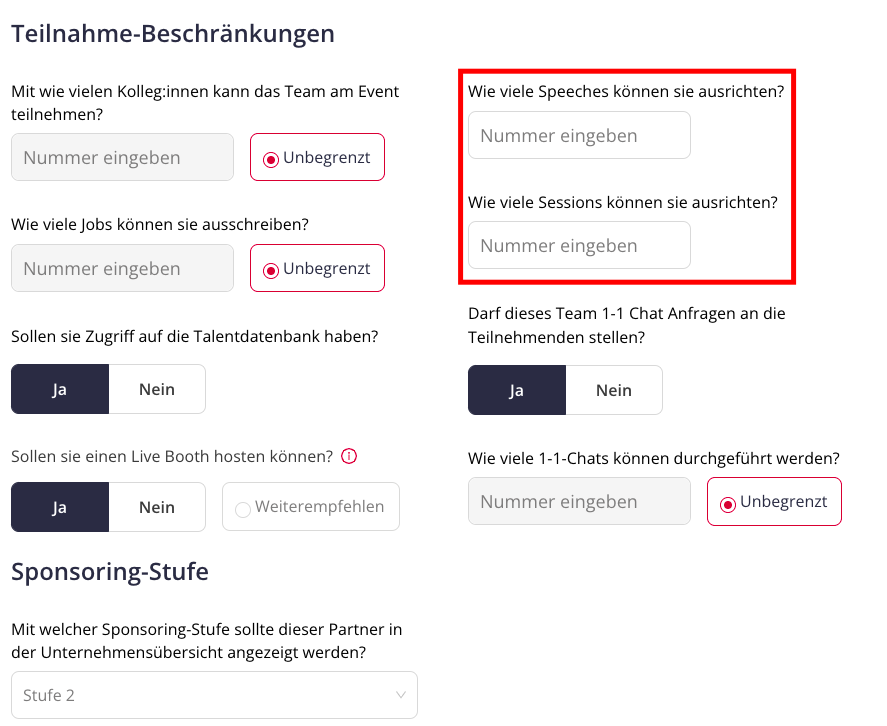The image size is (887, 726).
Task: Select Unbegrenzt for job postings
Action: point(317,268)
